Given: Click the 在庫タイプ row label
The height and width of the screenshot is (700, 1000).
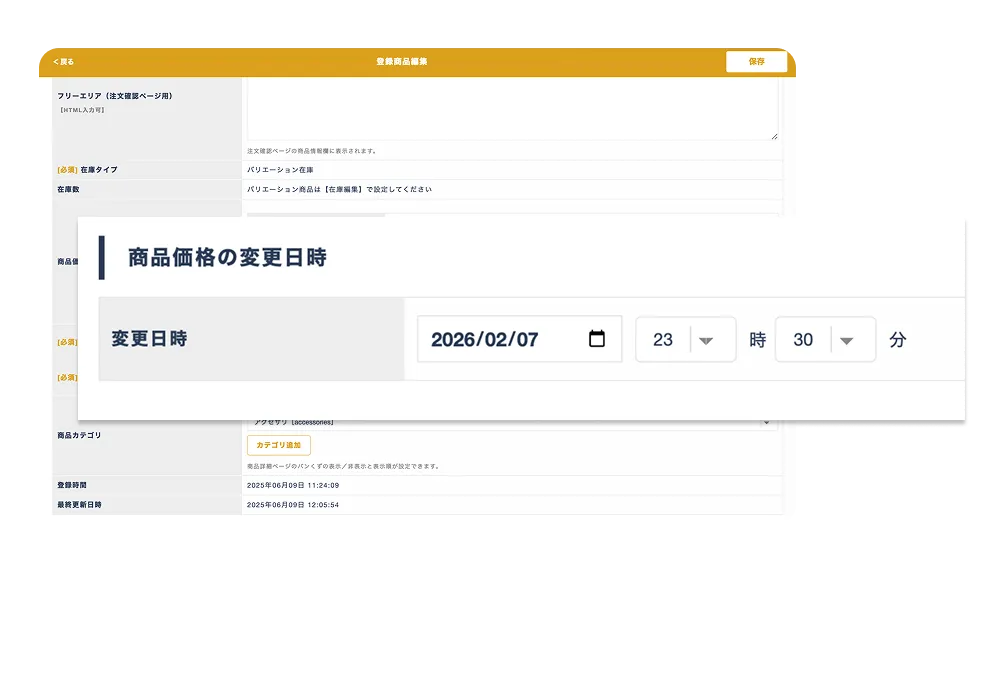Looking at the screenshot, I should click(98, 170).
